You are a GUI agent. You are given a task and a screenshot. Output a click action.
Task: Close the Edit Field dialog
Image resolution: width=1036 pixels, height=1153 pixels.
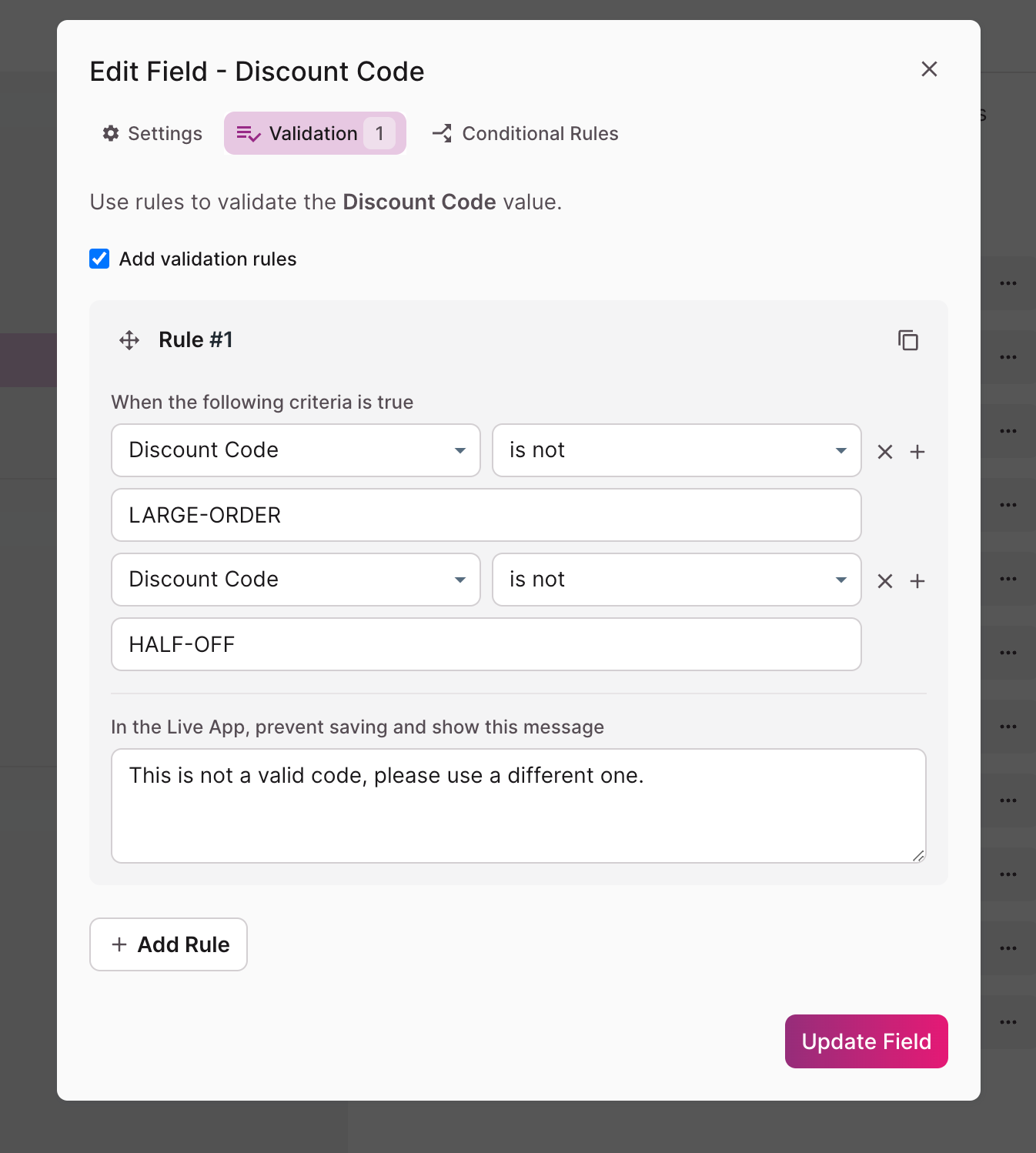coord(929,69)
